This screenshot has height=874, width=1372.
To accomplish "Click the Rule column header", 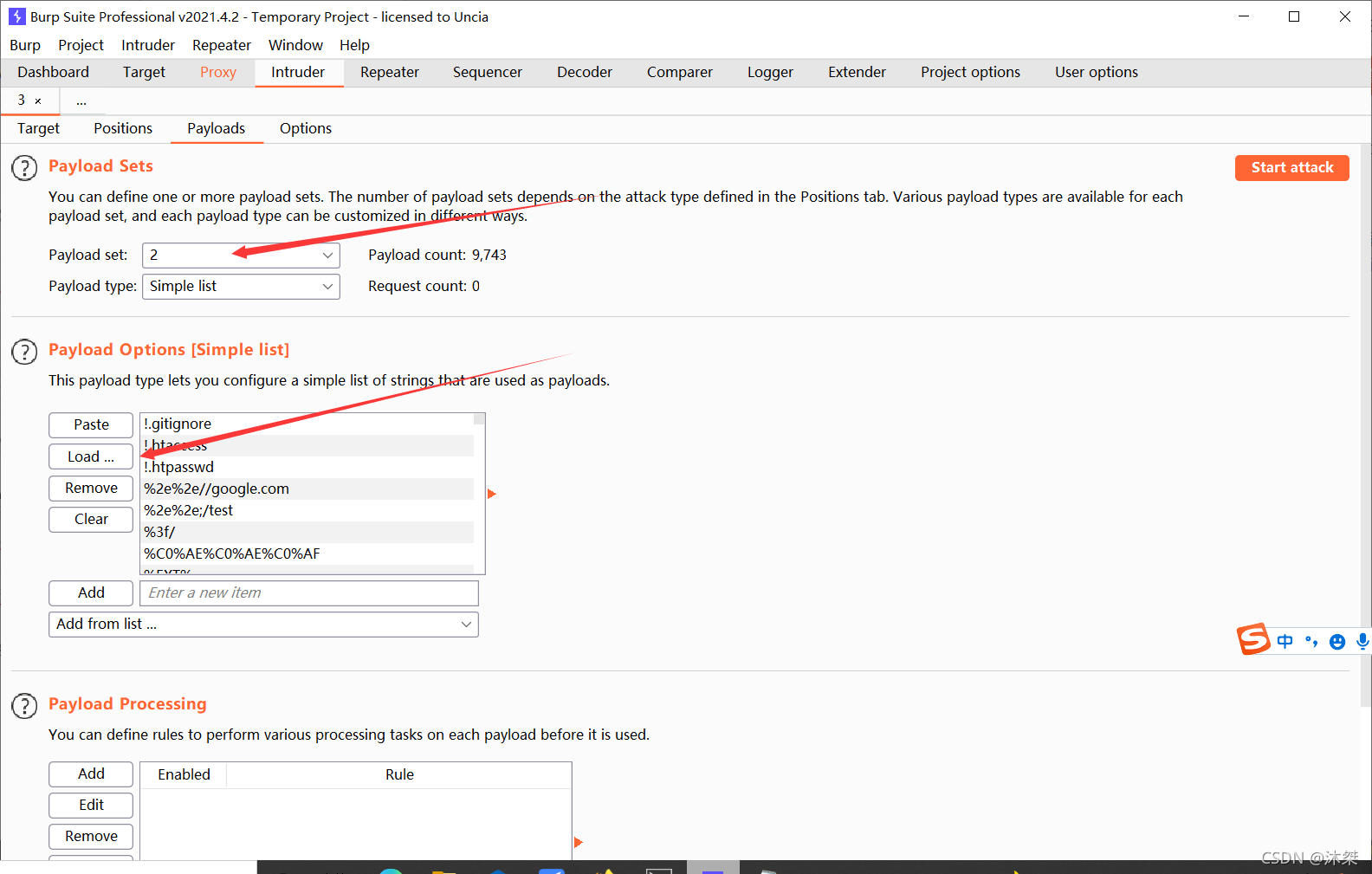I will pos(399,775).
